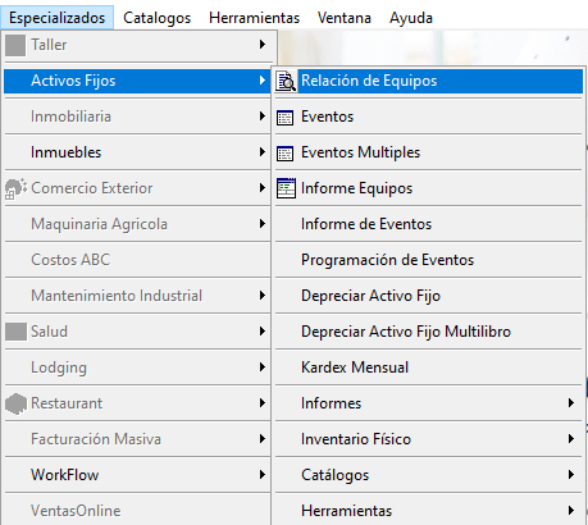This screenshot has width=588, height=525.
Task: Expand the Catálogos submenu arrow
Action: tap(571, 475)
